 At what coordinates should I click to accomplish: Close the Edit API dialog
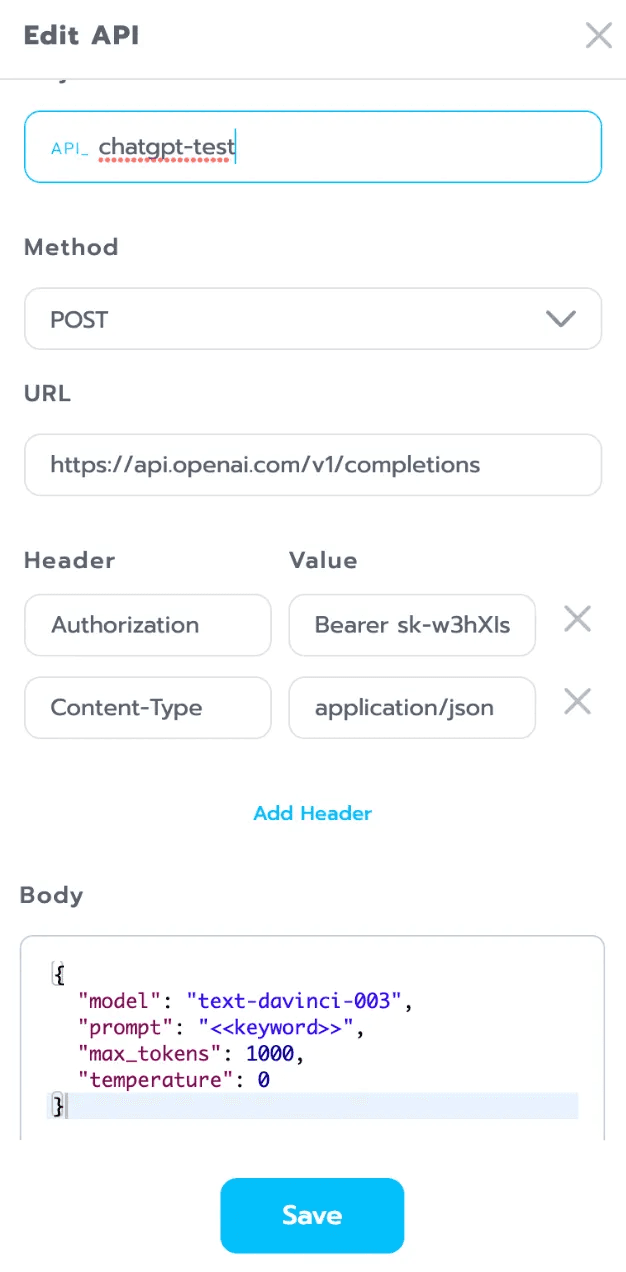tap(598, 35)
